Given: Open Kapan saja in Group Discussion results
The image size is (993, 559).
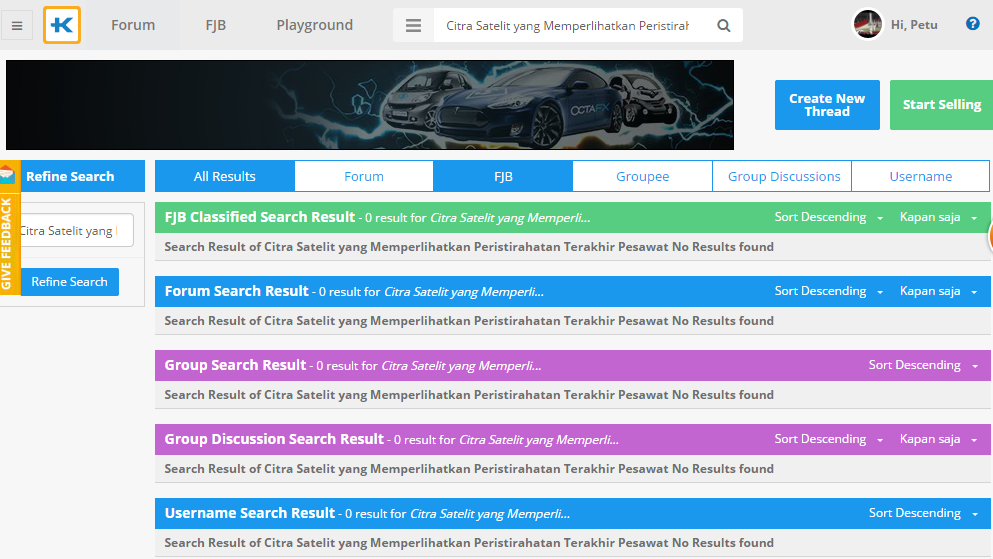Looking at the screenshot, I should tap(939, 439).
